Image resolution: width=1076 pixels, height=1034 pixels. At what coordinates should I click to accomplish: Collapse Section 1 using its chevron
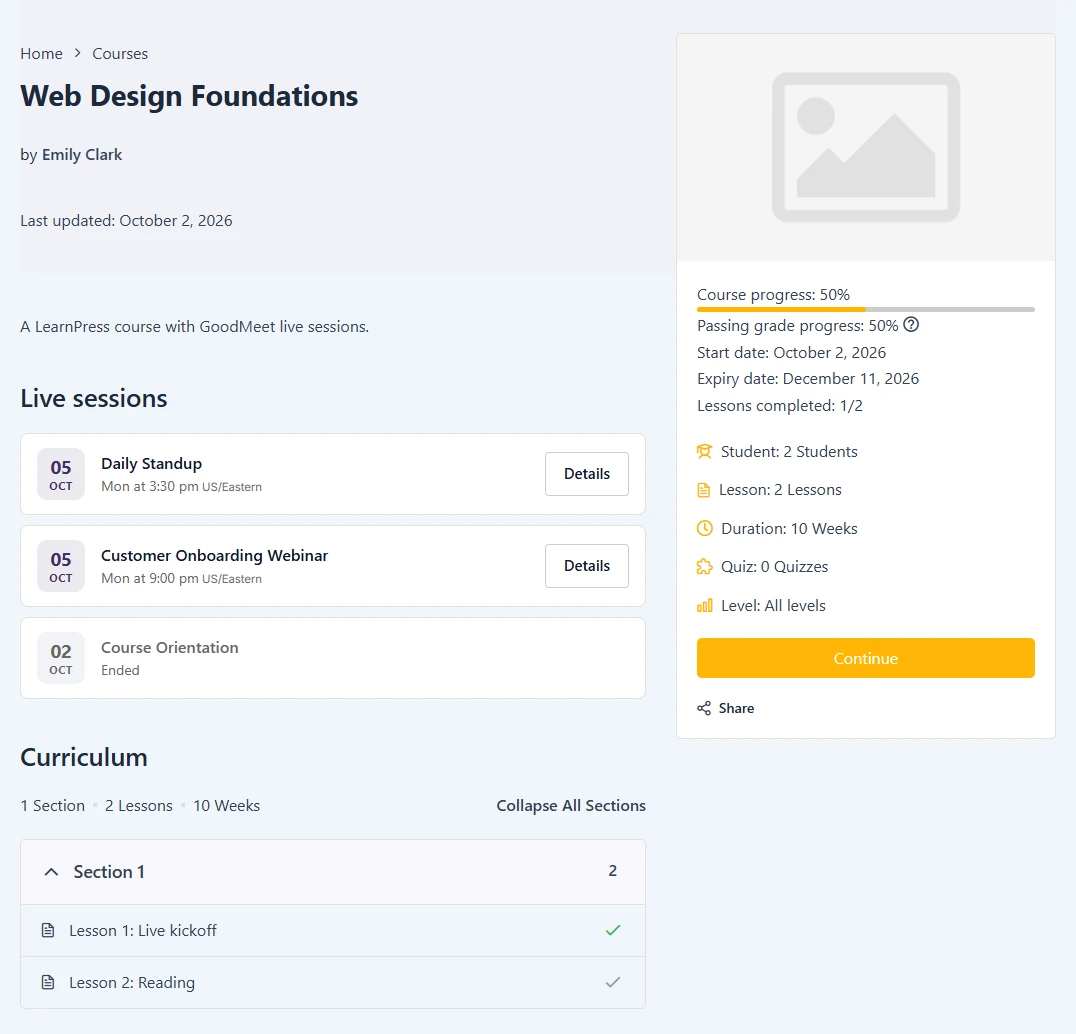51,871
